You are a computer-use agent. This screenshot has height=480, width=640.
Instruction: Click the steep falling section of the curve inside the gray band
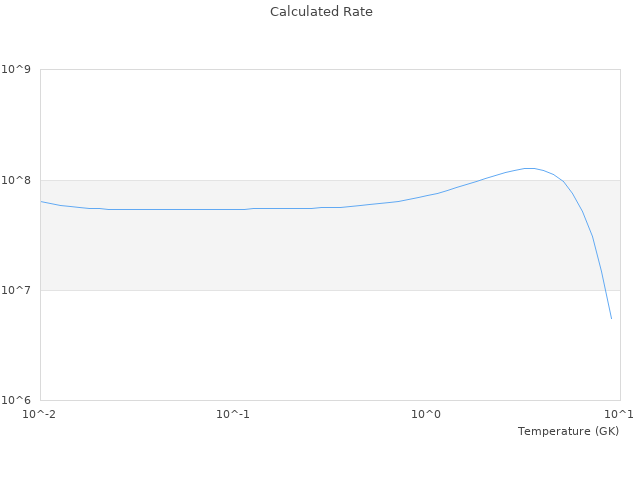[x=591, y=233]
